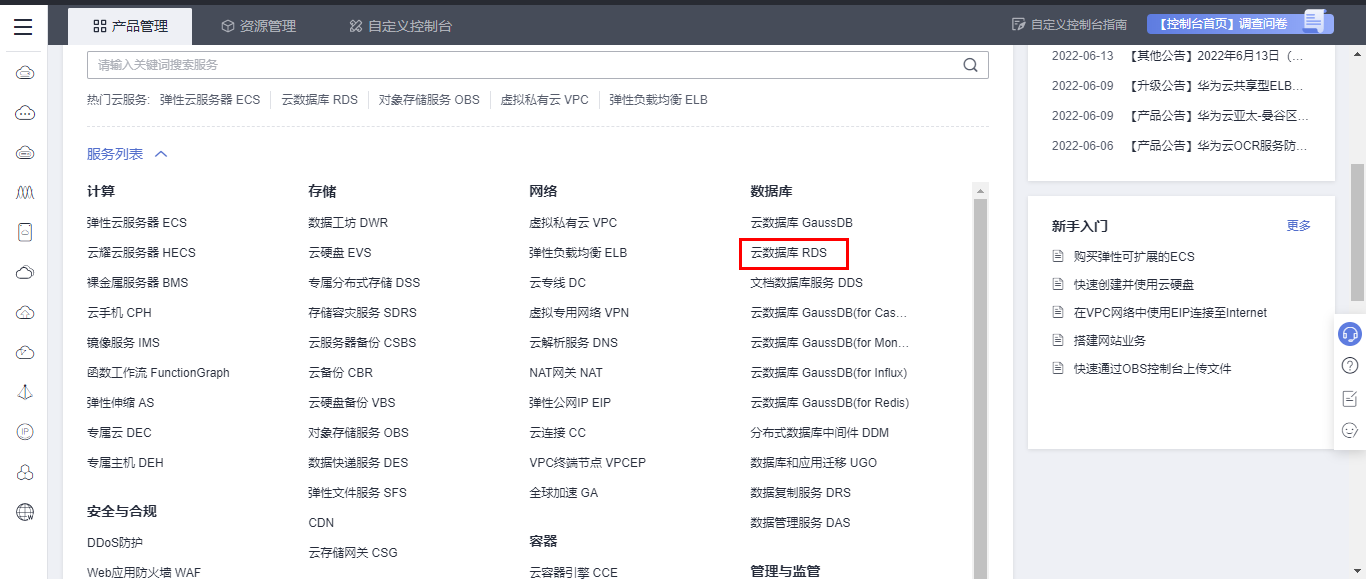
Task: Click the double cloud sidebar icon
Action: pos(26,272)
